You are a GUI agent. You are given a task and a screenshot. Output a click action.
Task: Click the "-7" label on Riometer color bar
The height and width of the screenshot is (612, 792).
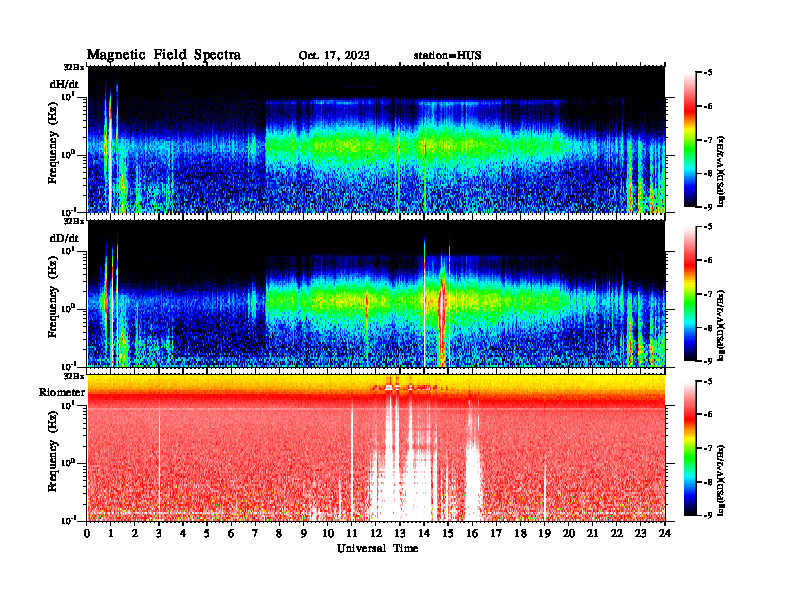(708, 448)
